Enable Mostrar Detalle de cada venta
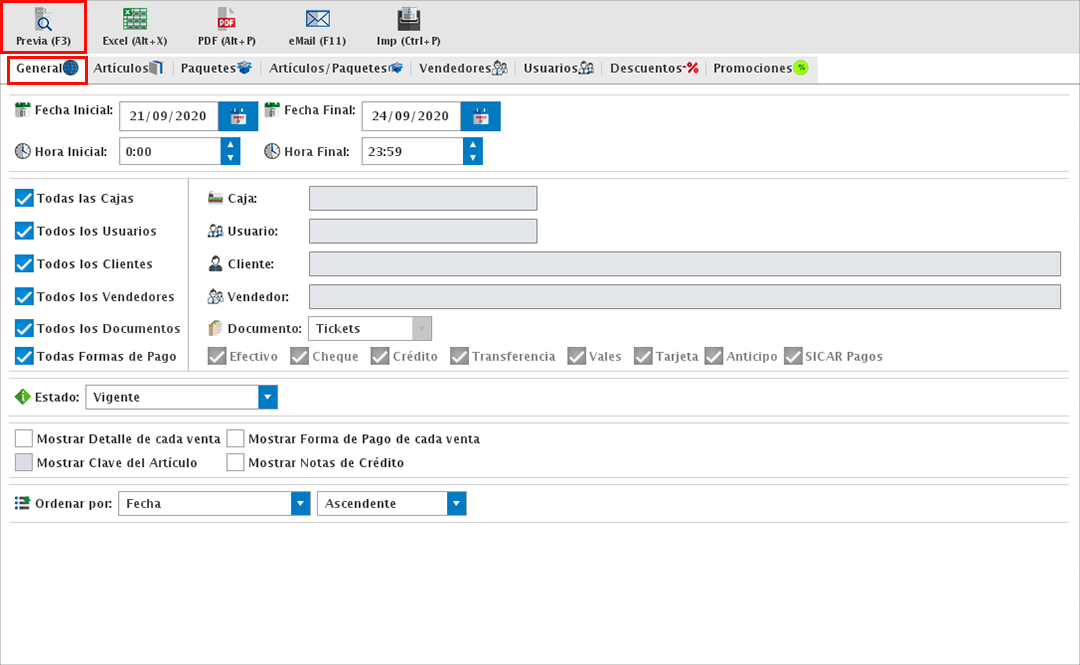Screen dimensions: 1080x665 [24, 438]
